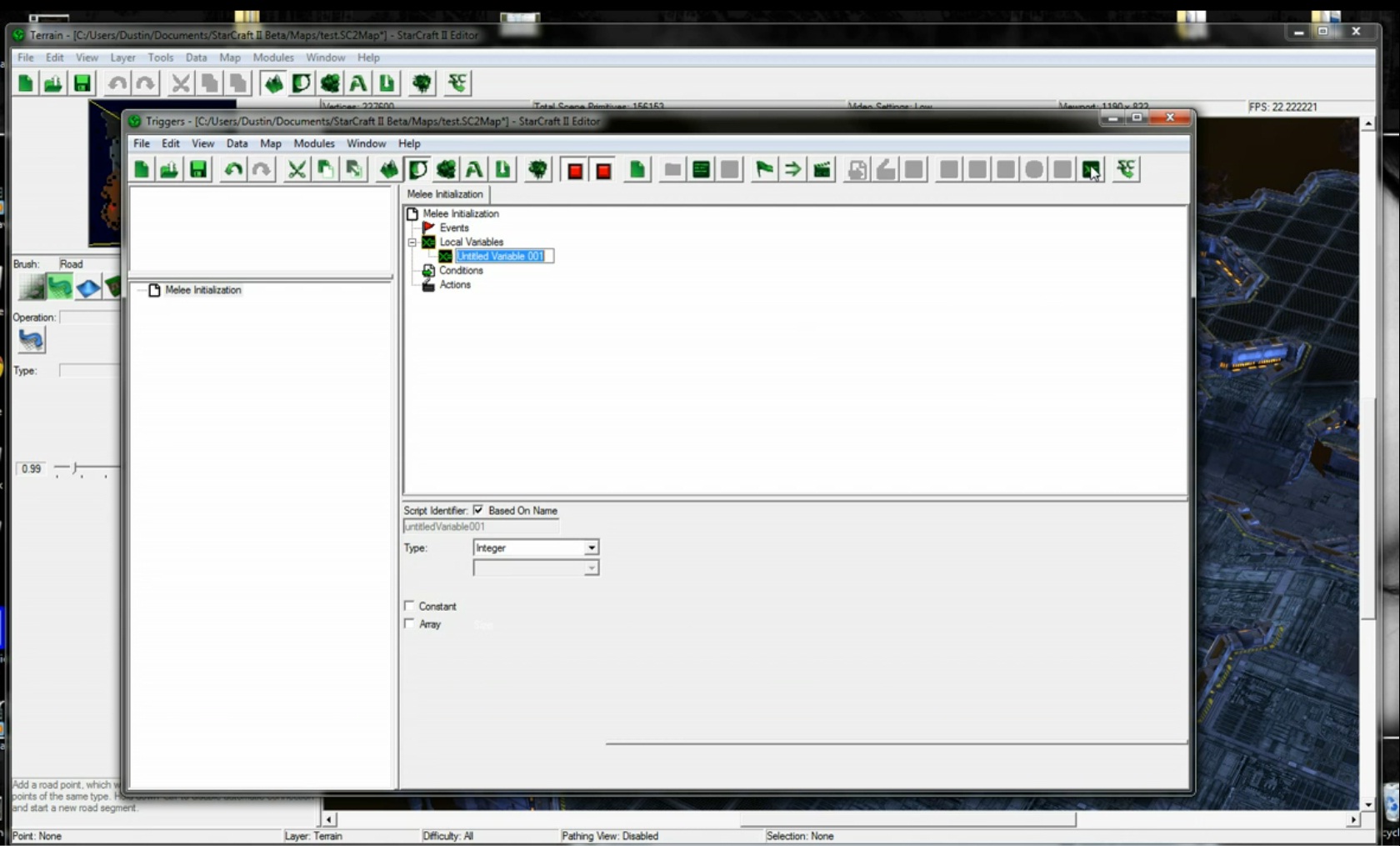Viewport: 1400px width, 846px height.
Task: Open Data menu in Triggers window
Action: click(x=237, y=143)
